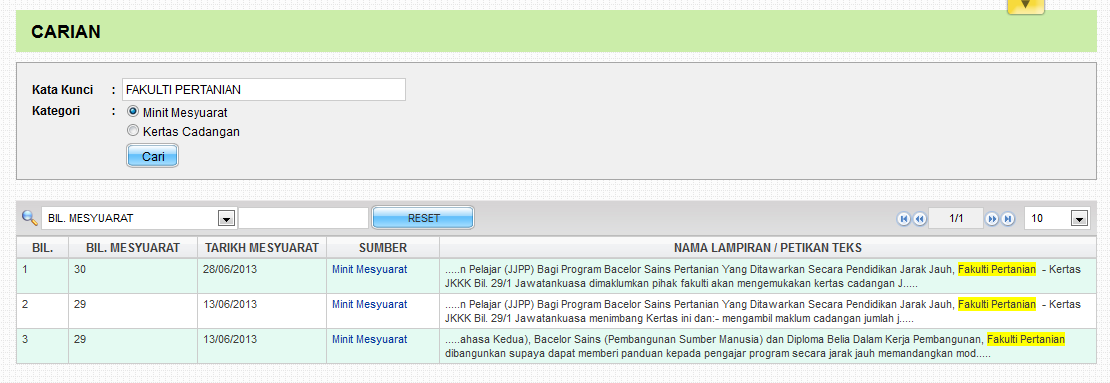Screen dimensions: 1110x383
Task: Go to next page of results
Action: click(992, 219)
